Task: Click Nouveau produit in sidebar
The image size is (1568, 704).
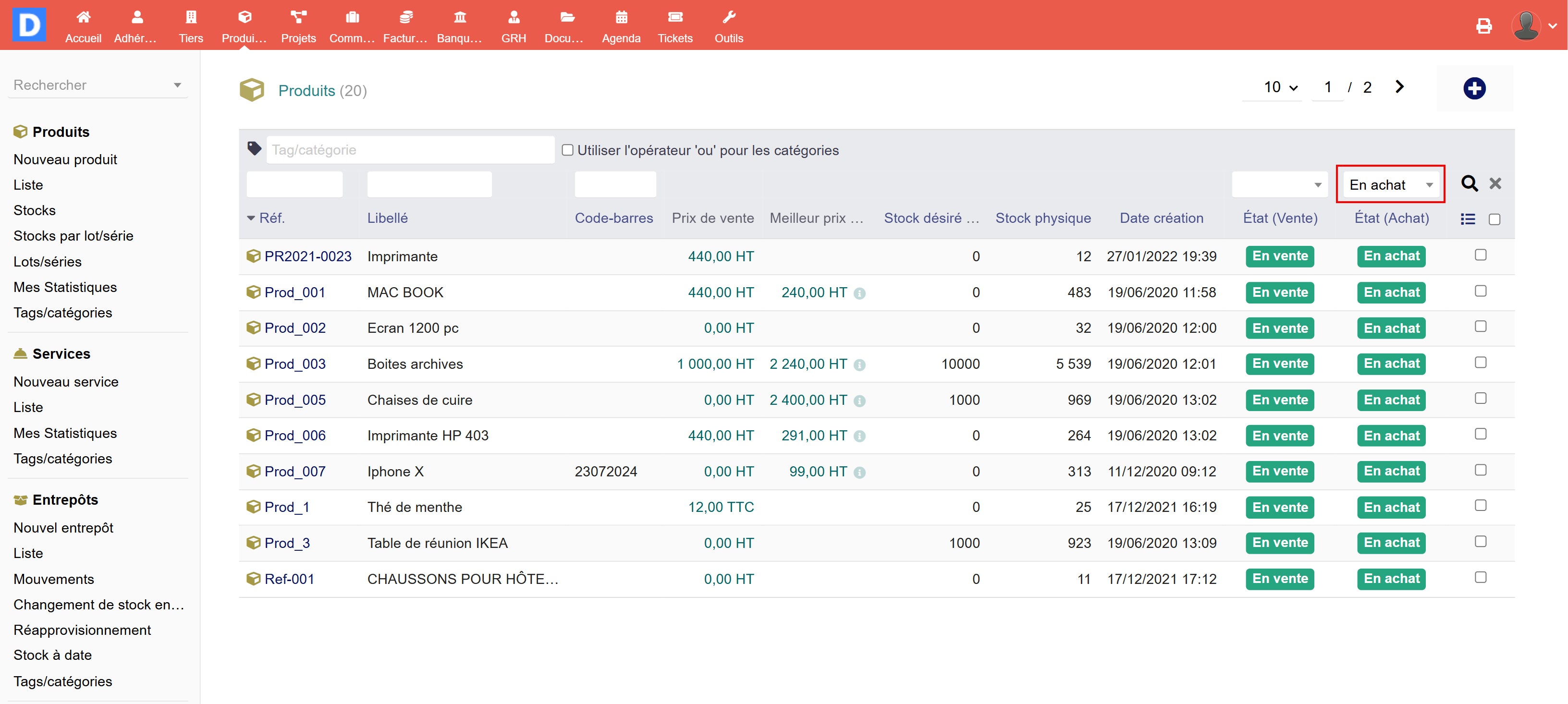Action: click(65, 159)
